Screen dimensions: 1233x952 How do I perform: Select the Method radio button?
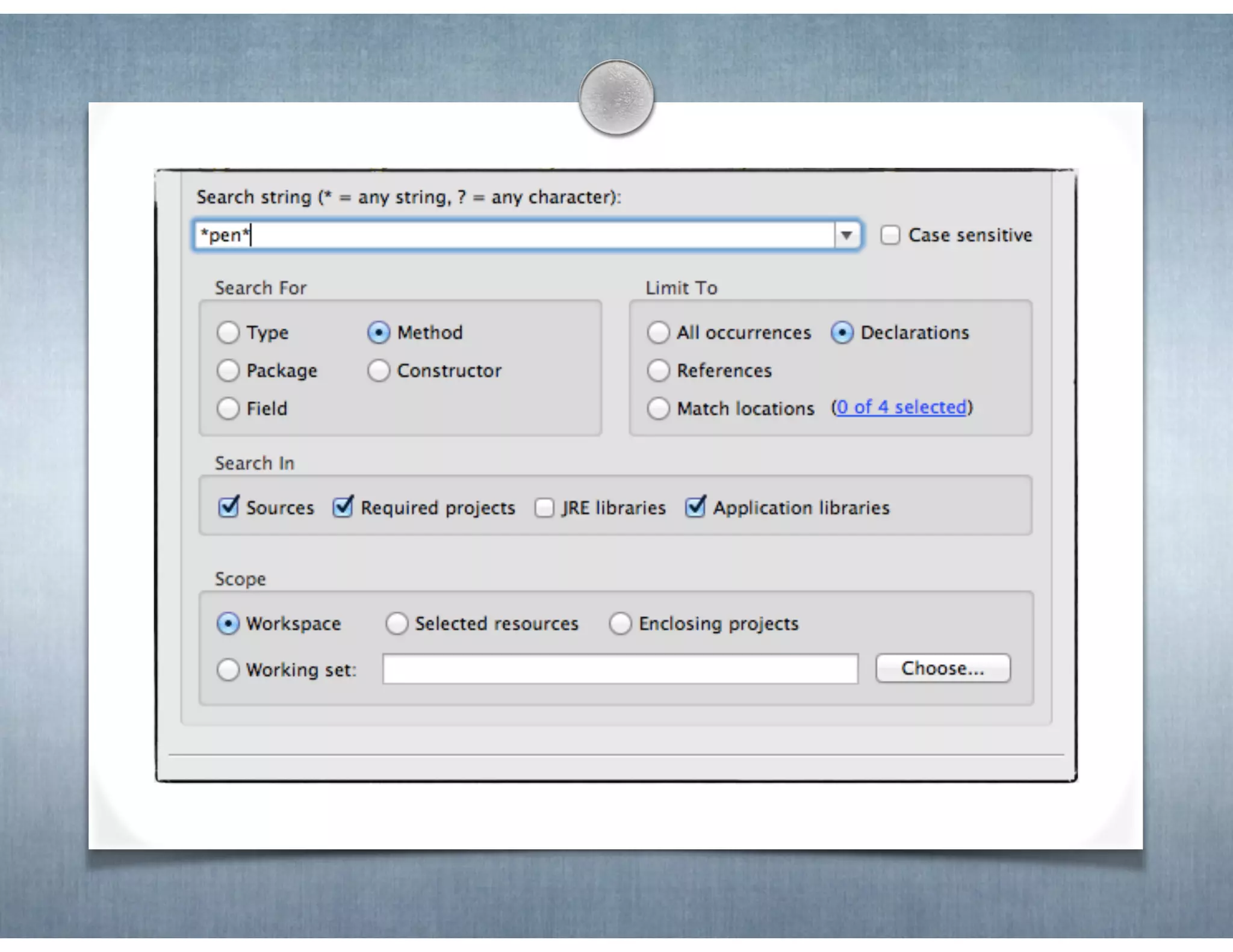379,332
